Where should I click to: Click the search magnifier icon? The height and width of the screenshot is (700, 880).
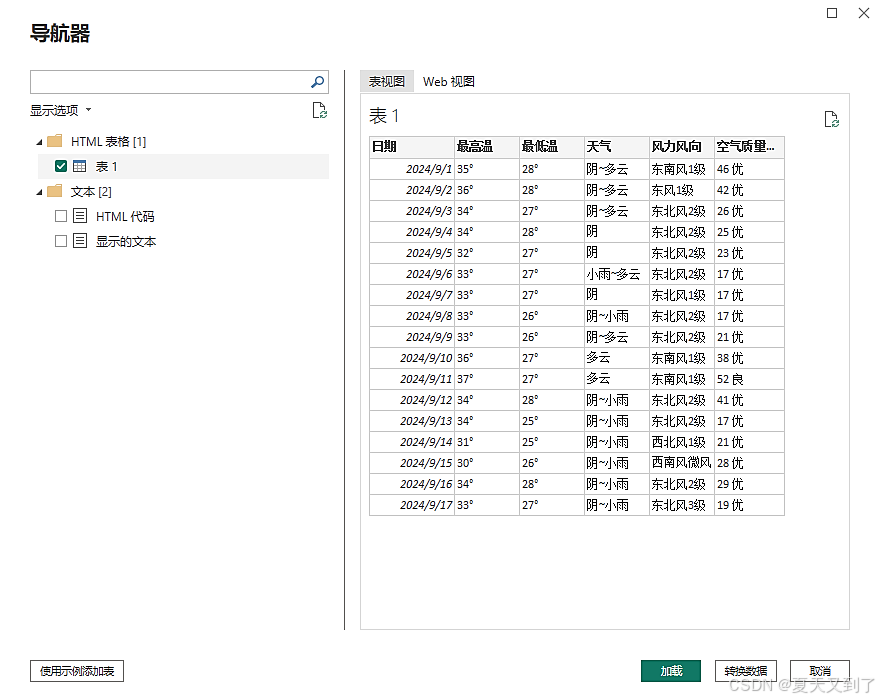tap(317, 82)
